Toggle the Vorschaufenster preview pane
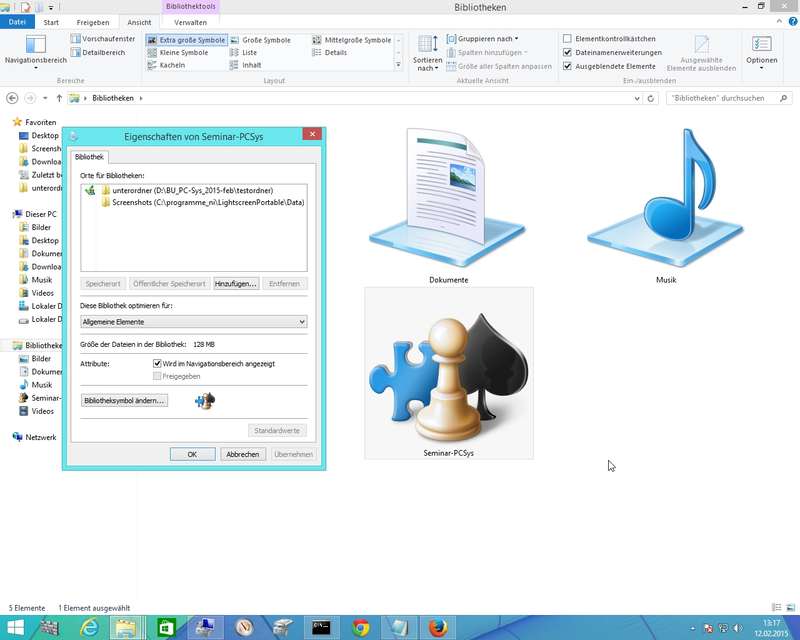 tap(103, 39)
